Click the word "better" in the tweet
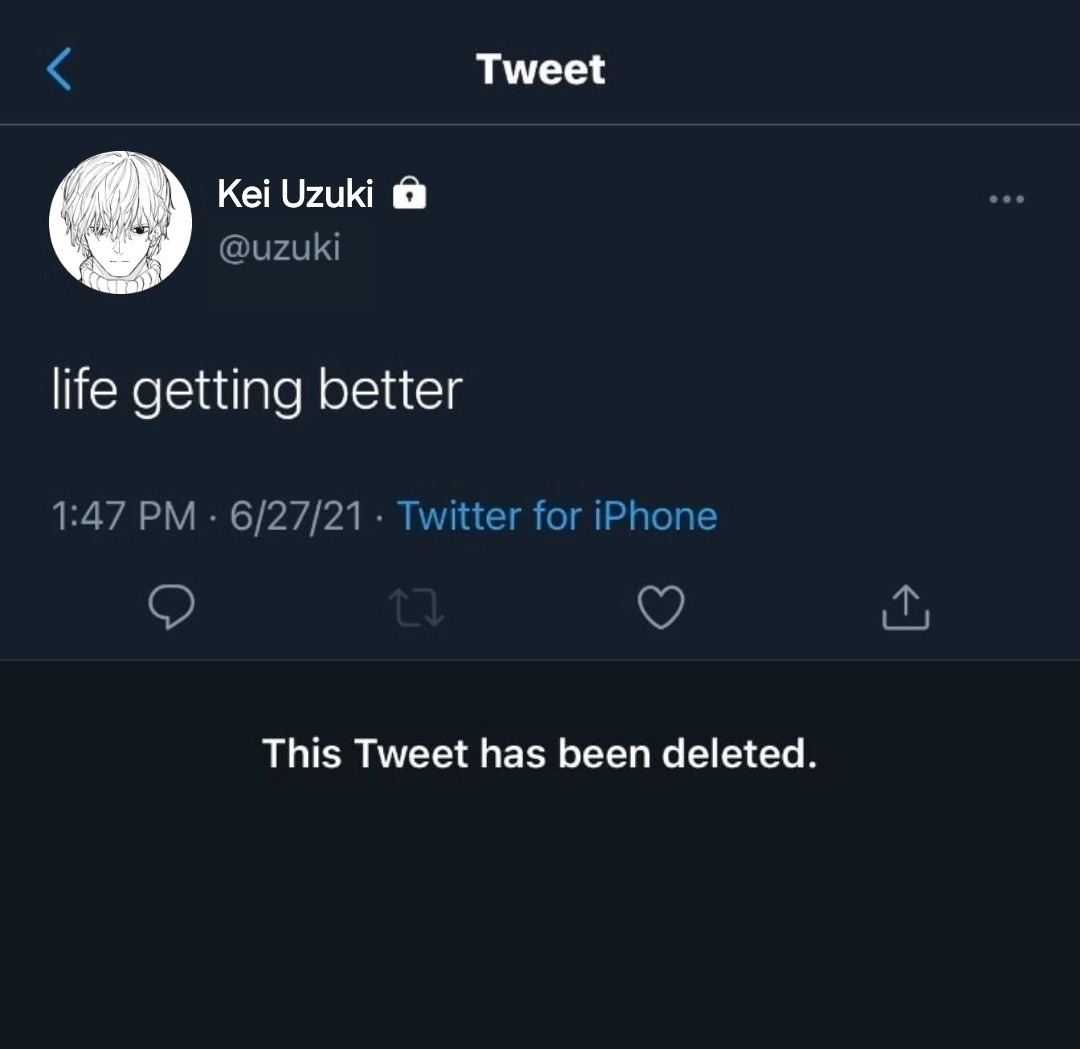The image size is (1080, 1049). click(390, 389)
